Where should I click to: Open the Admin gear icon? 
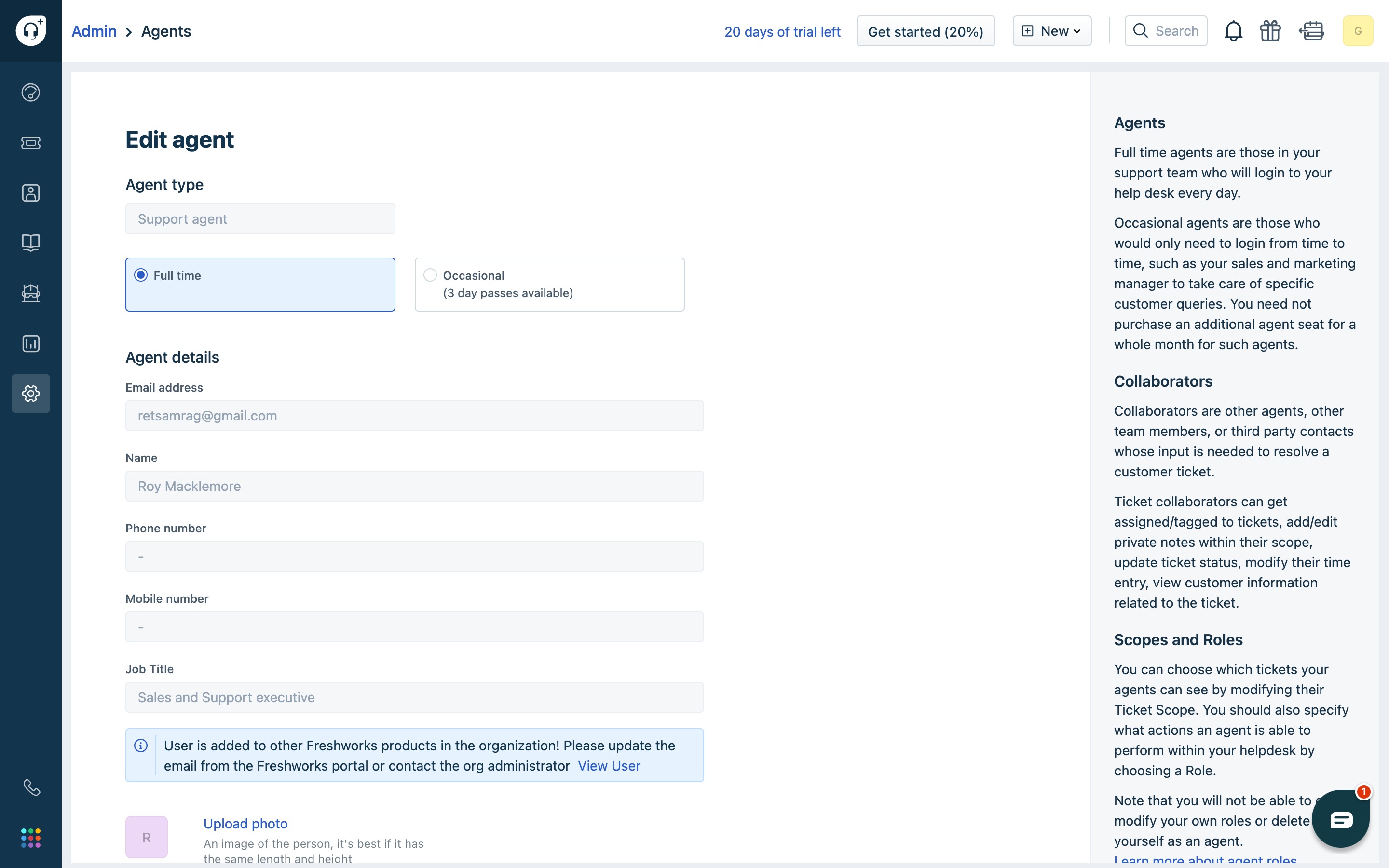tap(30, 393)
